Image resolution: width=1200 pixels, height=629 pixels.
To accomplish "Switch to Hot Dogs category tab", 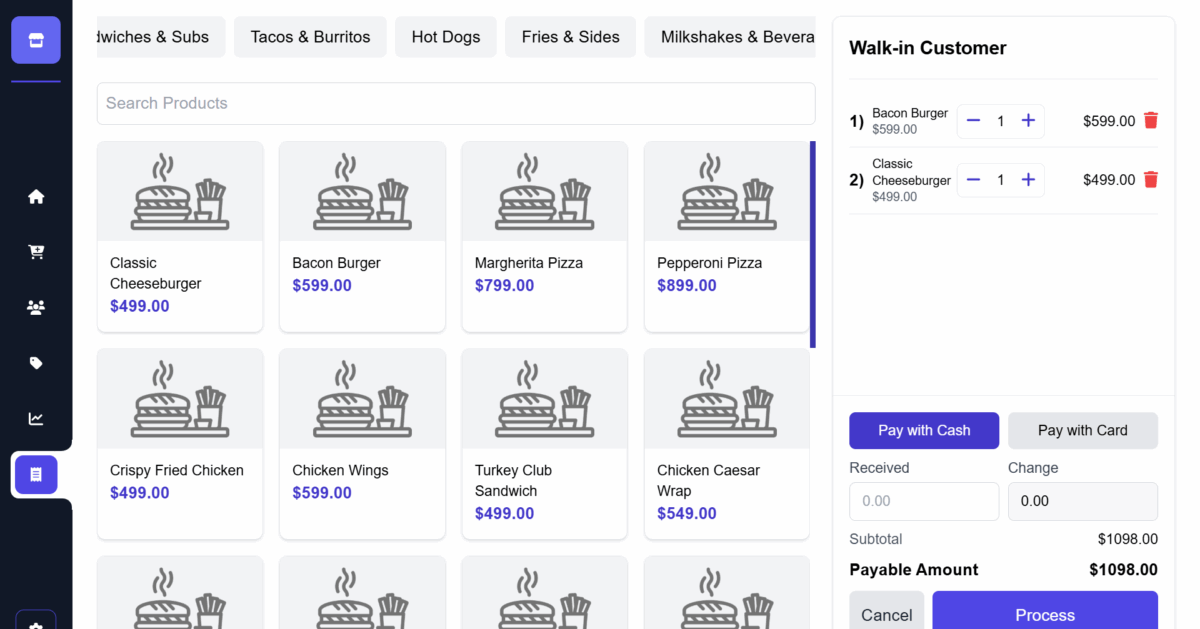I will 446,37.
